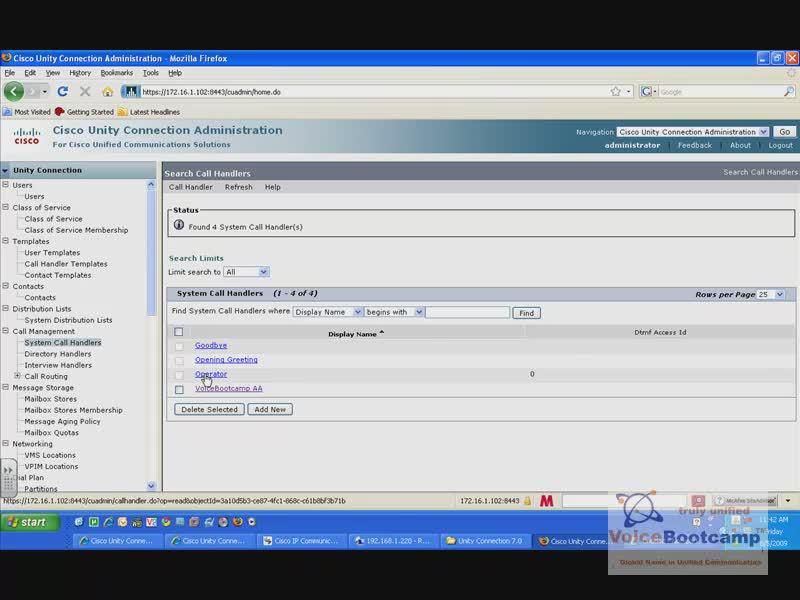Screen dimensions: 800x600
Task: Click the Logout link
Action: pyautogui.click(x=780, y=145)
